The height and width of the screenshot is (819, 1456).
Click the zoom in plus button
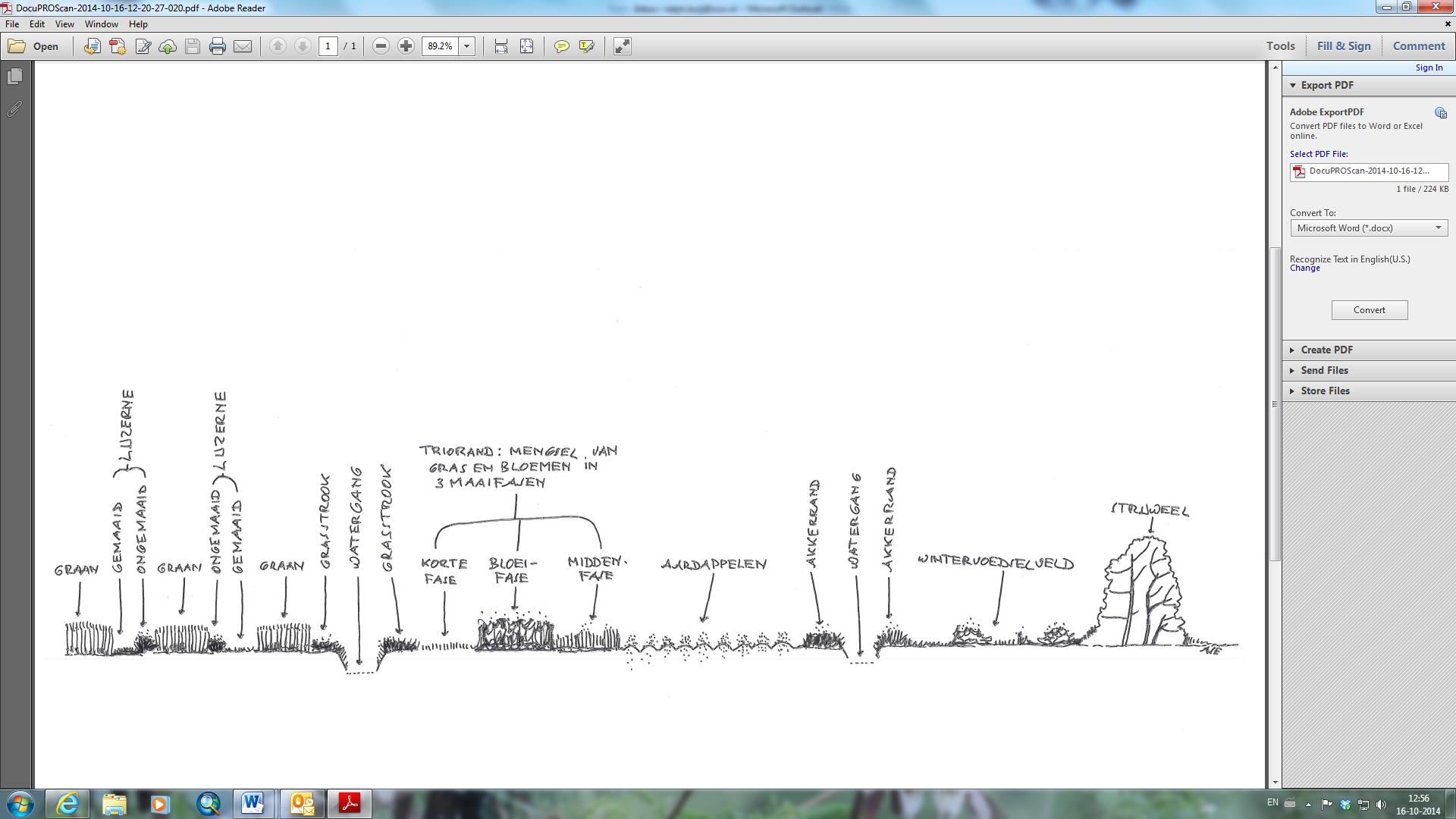406,46
